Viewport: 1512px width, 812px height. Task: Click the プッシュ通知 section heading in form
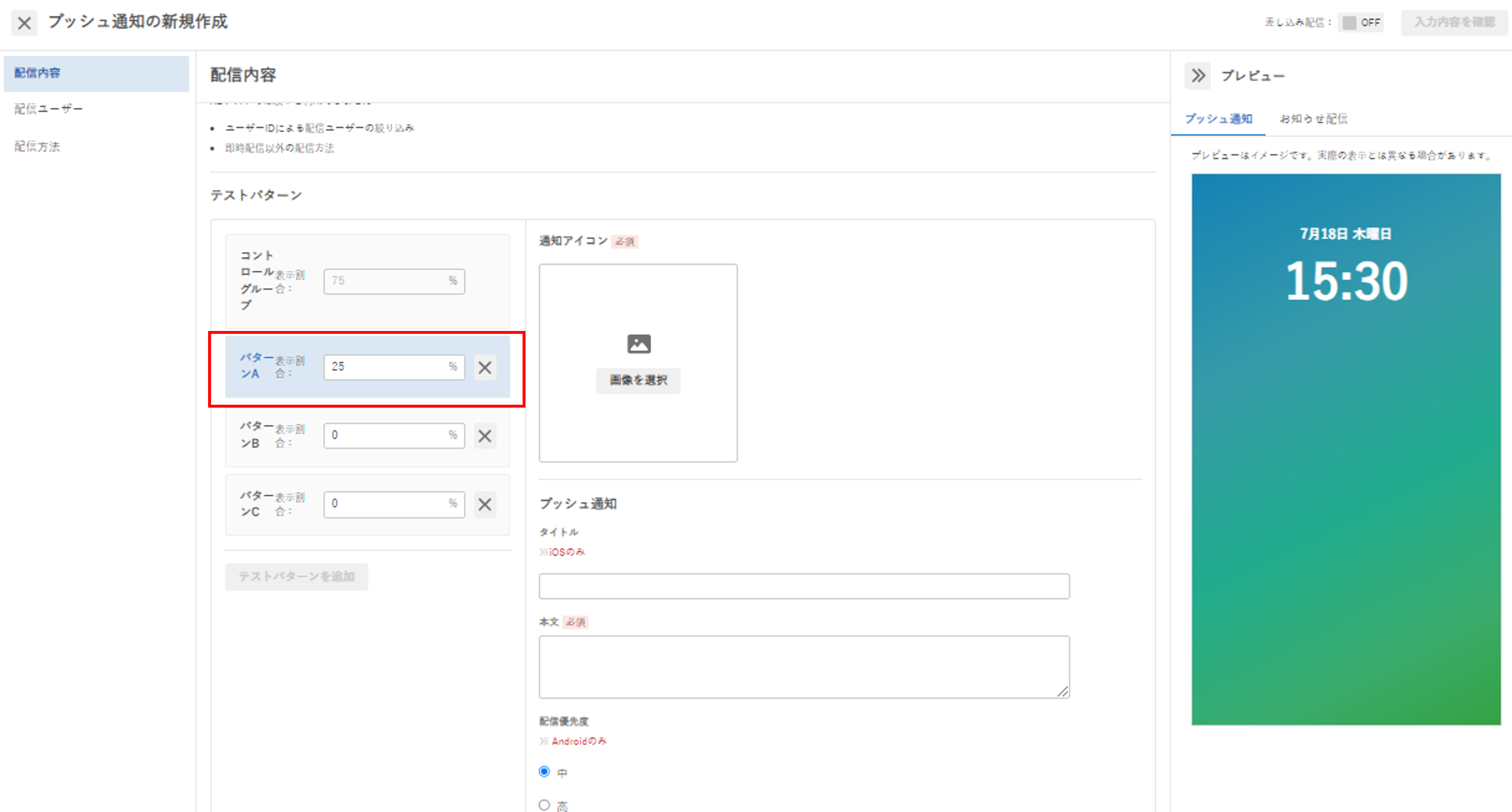point(578,504)
